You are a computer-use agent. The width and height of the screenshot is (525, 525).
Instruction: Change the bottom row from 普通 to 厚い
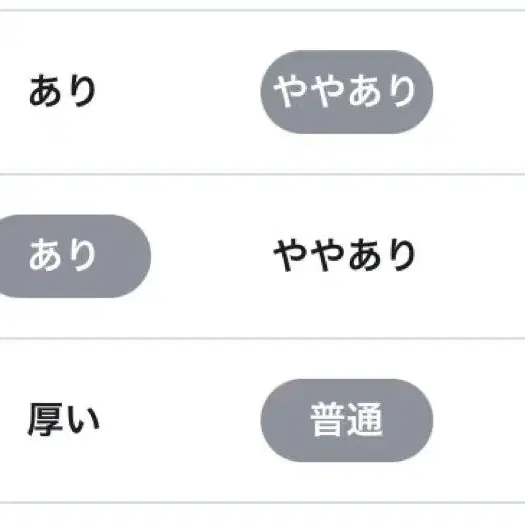63,420
